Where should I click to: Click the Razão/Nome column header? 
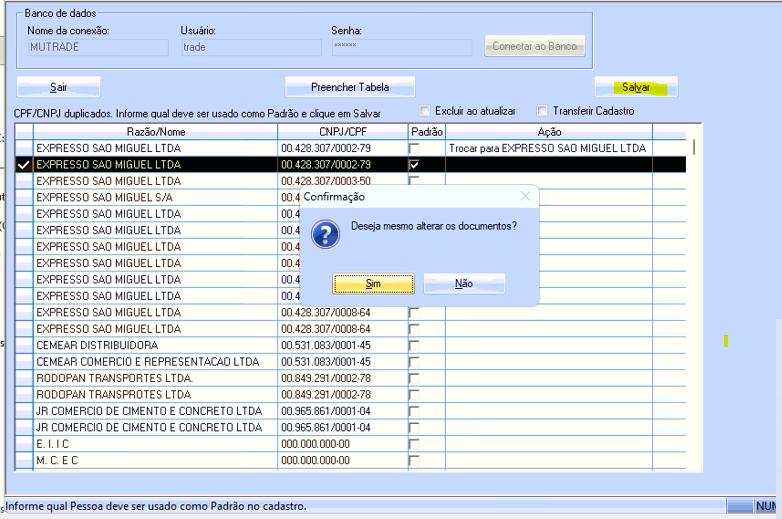point(155,131)
